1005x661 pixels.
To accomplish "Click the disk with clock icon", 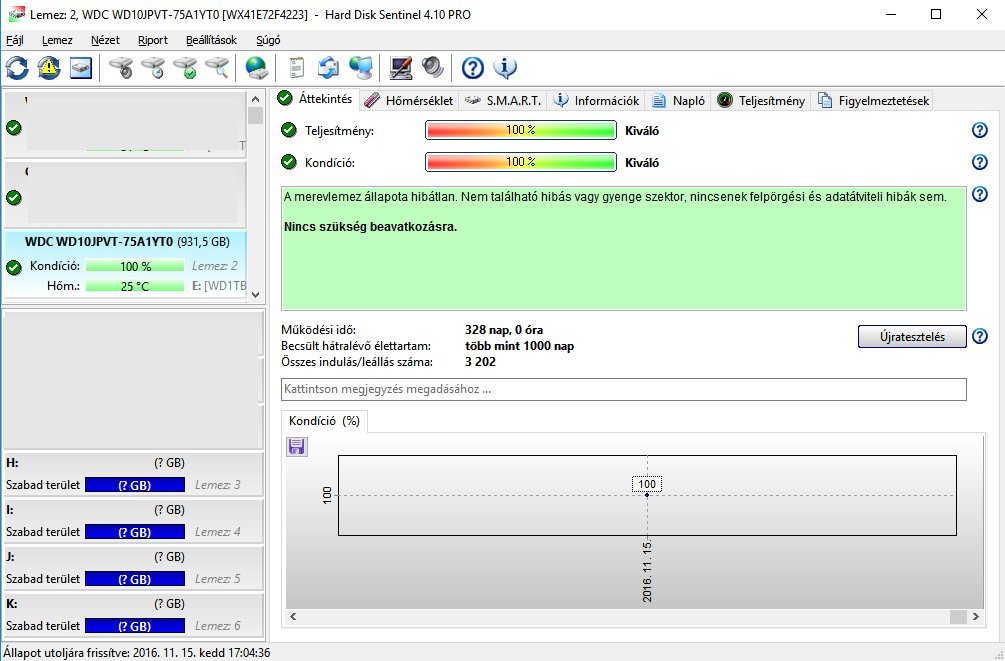I will [153, 67].
